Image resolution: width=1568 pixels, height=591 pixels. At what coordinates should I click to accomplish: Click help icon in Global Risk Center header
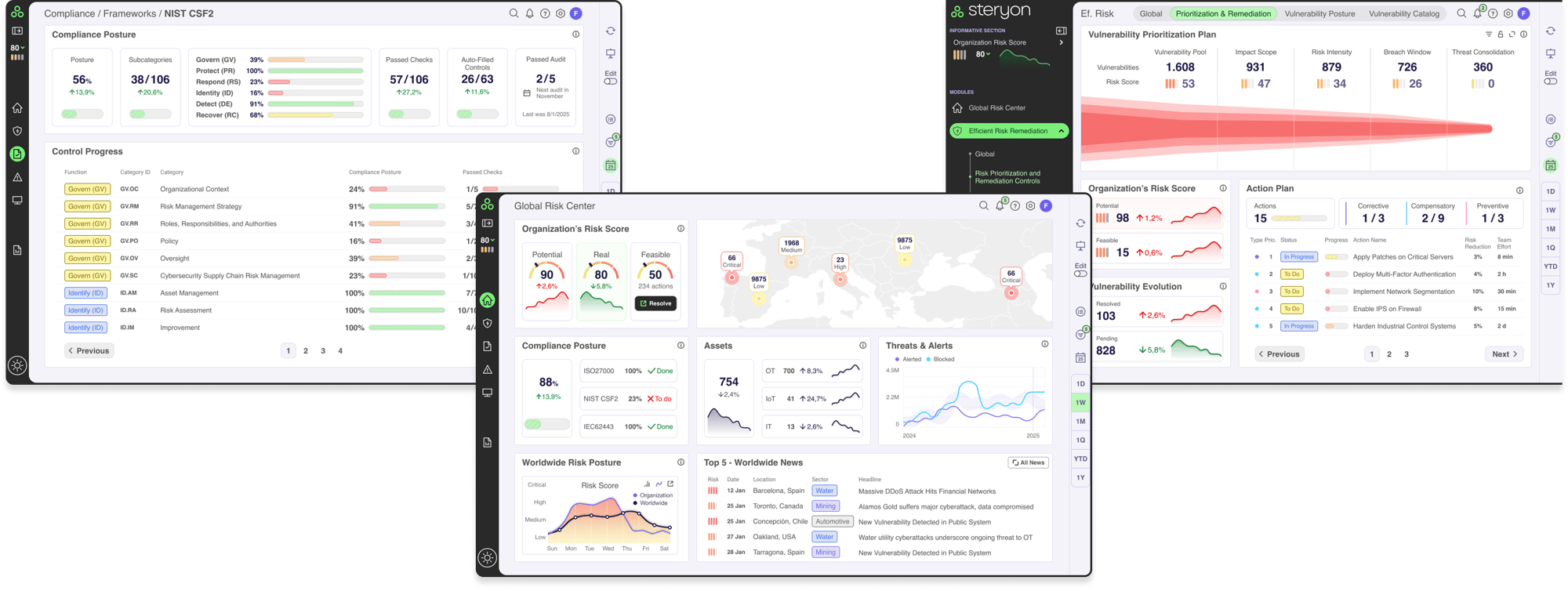point(1015,206)
